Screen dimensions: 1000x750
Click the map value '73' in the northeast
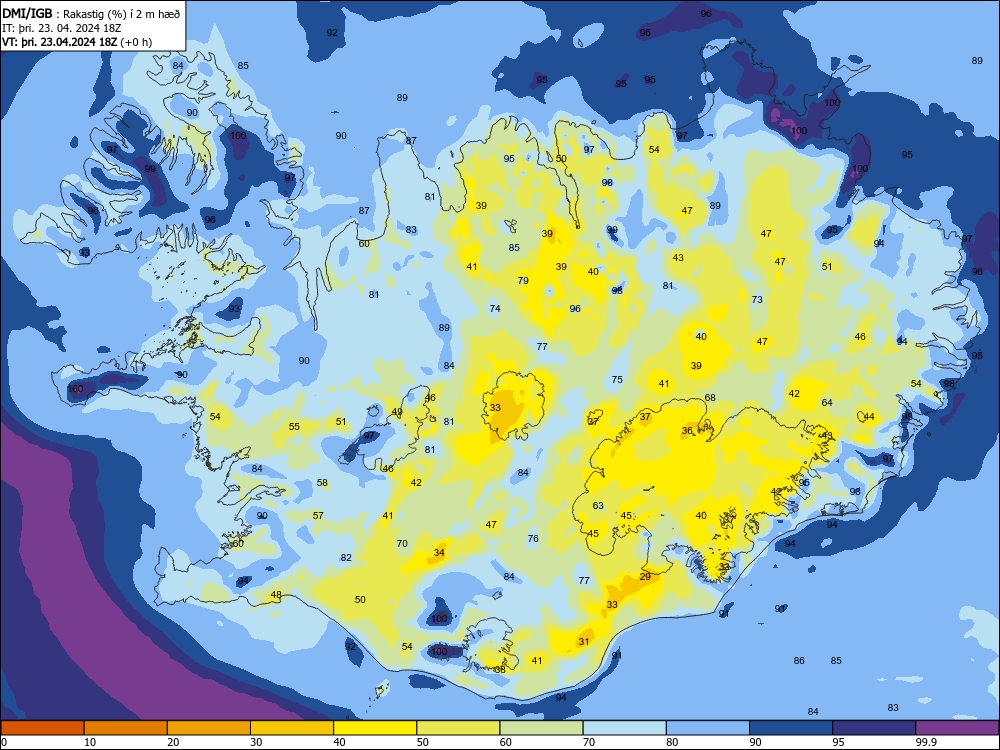[757, 299]
